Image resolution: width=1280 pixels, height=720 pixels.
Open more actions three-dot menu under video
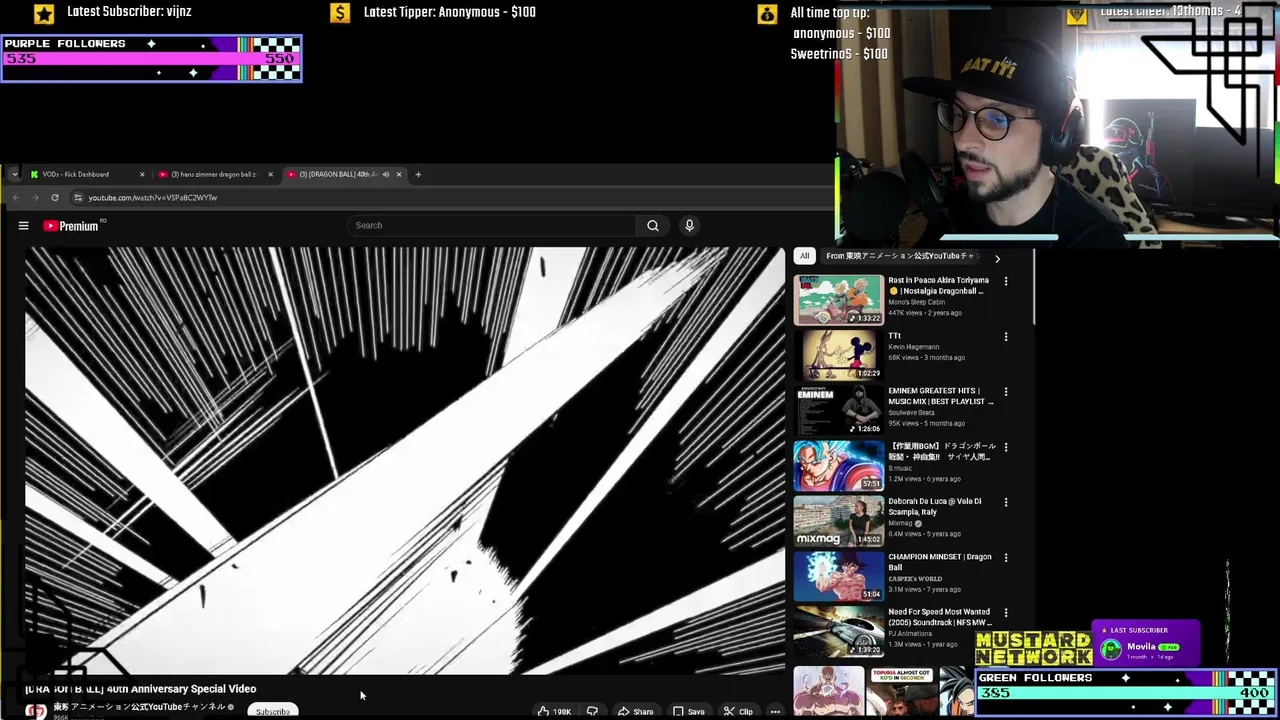[x=775, y=711]
